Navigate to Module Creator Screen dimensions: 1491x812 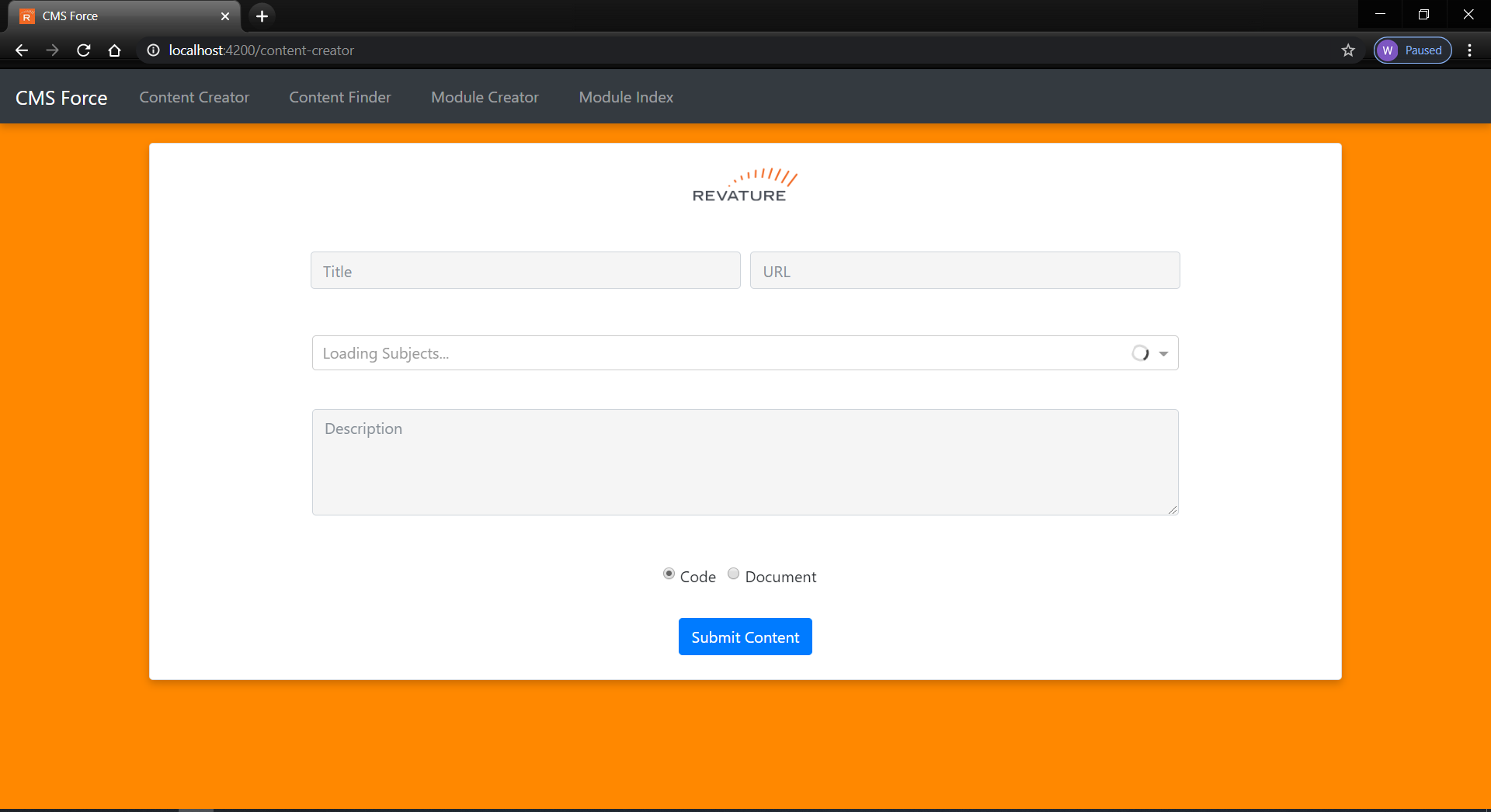click(485, 97)
